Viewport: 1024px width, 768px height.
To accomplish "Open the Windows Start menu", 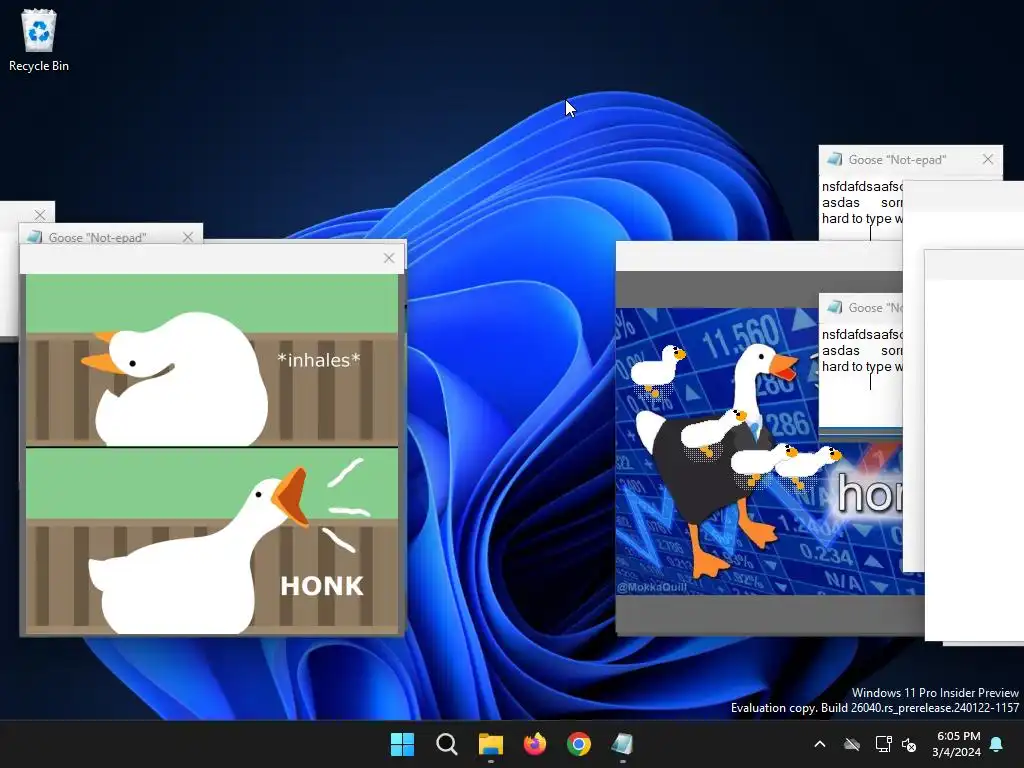I will click(402, 744).
